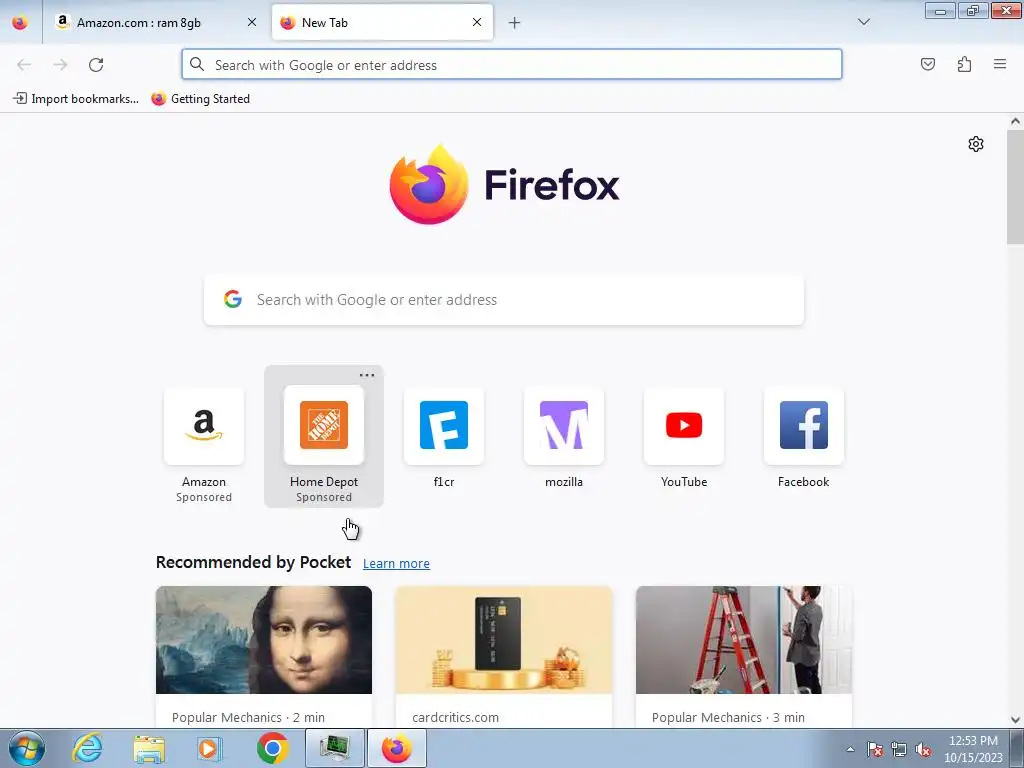Open the taskbar clock 12:53 PM

coord(973,749)
